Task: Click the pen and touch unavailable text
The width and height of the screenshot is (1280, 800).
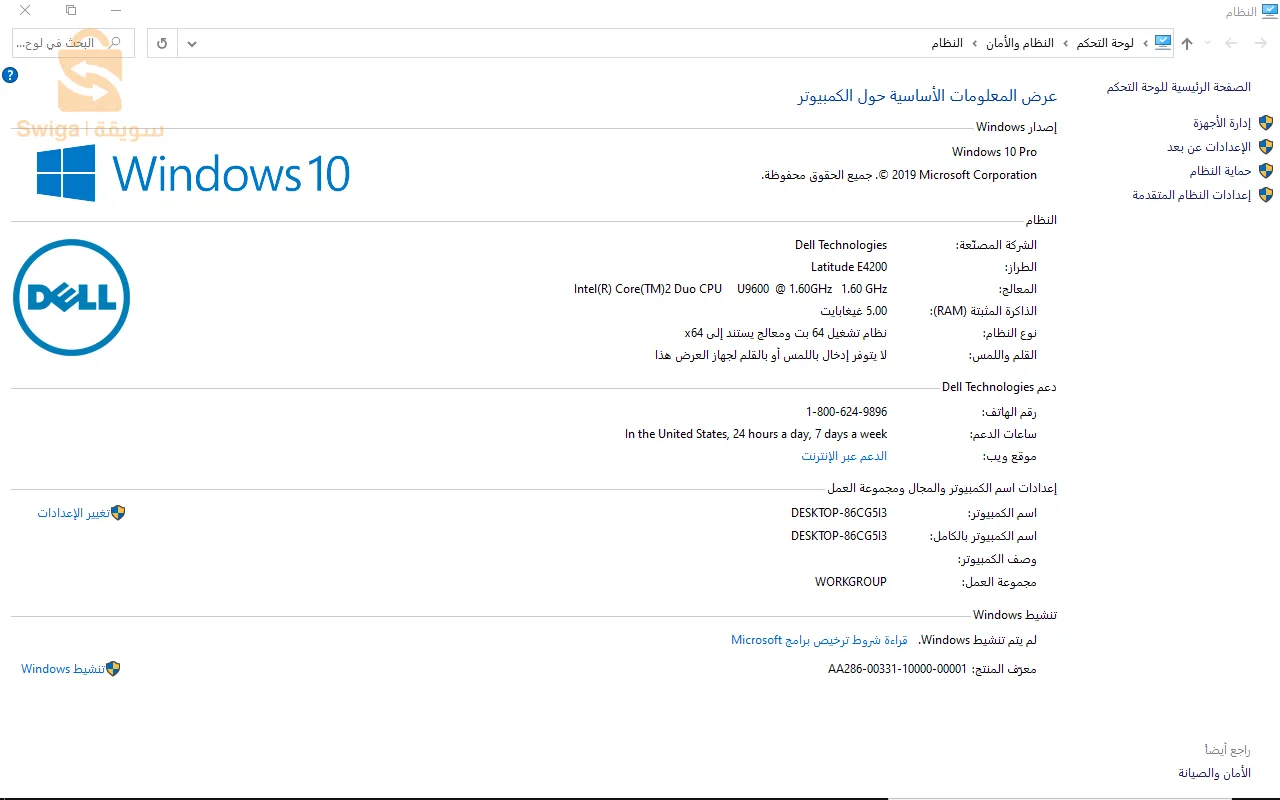Action: [x=771, y=355]
